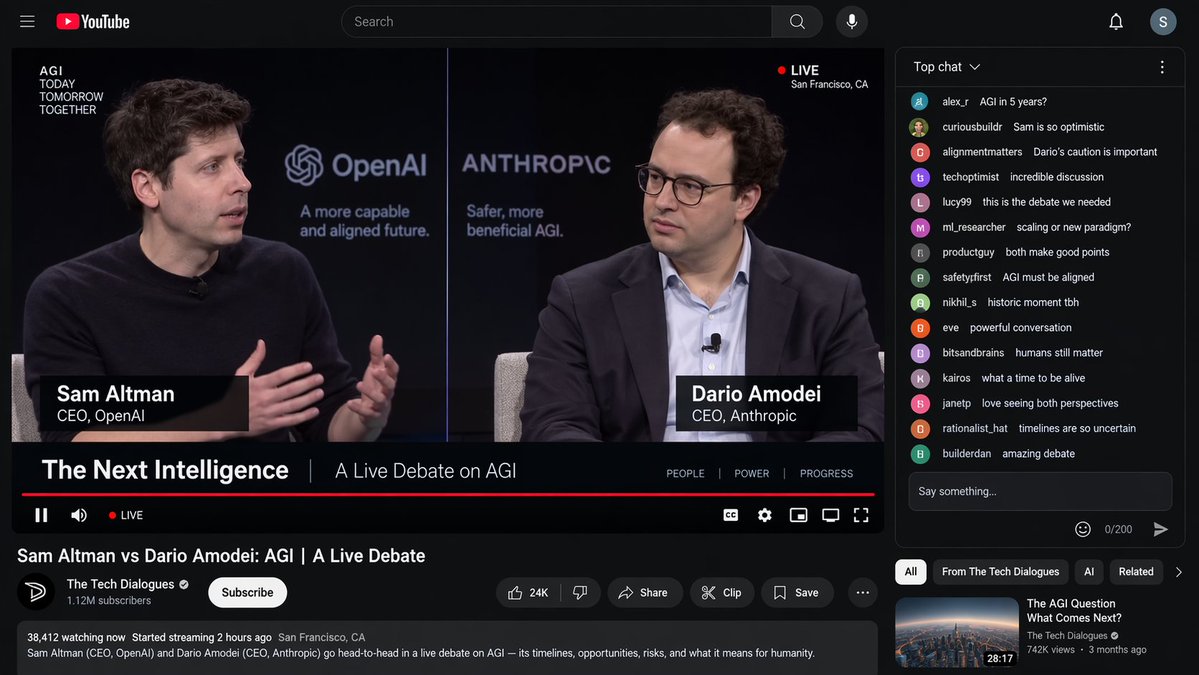Click bitsandbrains chat username
Viewport: 1199px width, 675px height.
[x=973, y=353]
